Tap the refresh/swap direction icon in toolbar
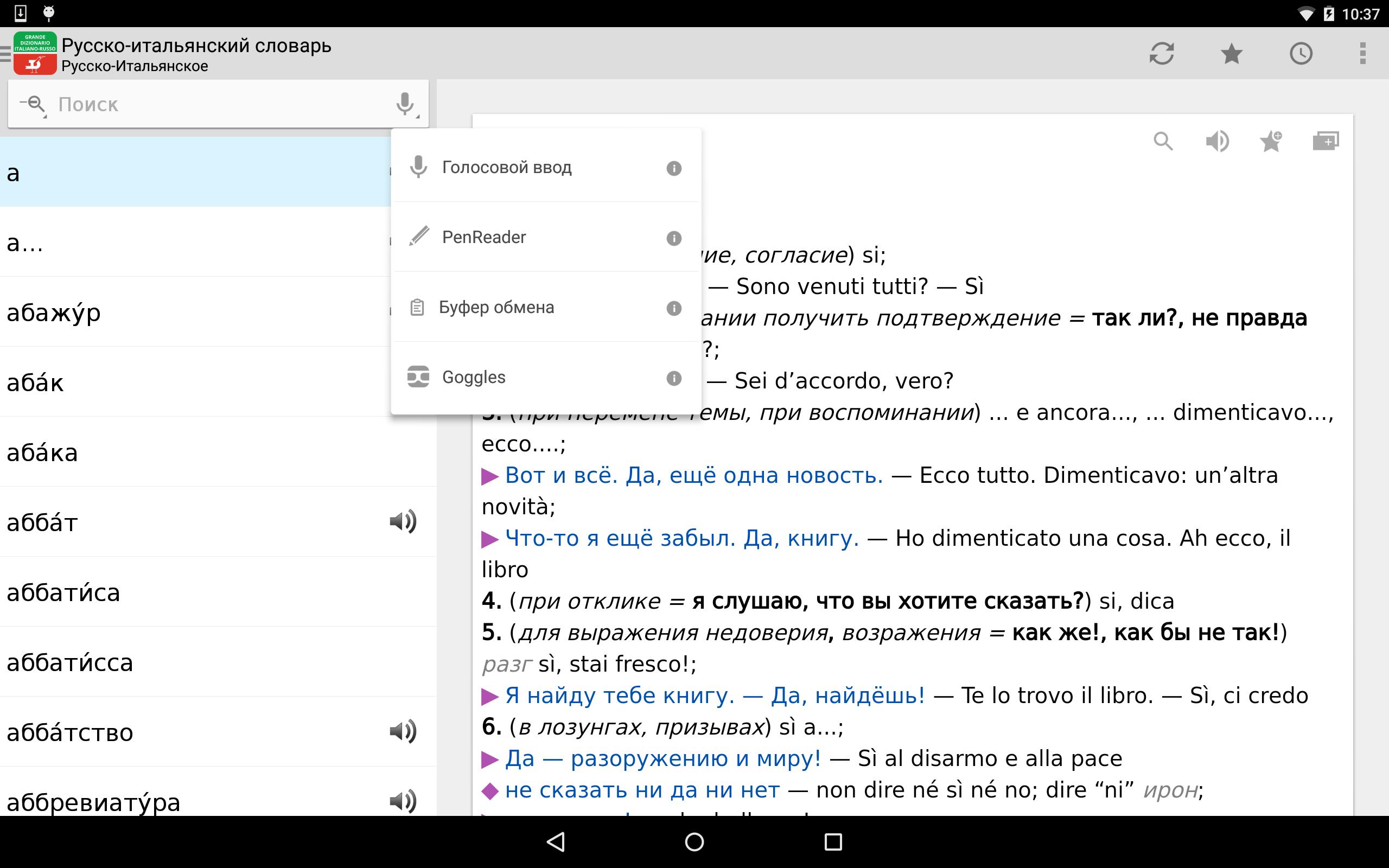This screenshot has width=1389, height=868. click(x=1161, y=53)
